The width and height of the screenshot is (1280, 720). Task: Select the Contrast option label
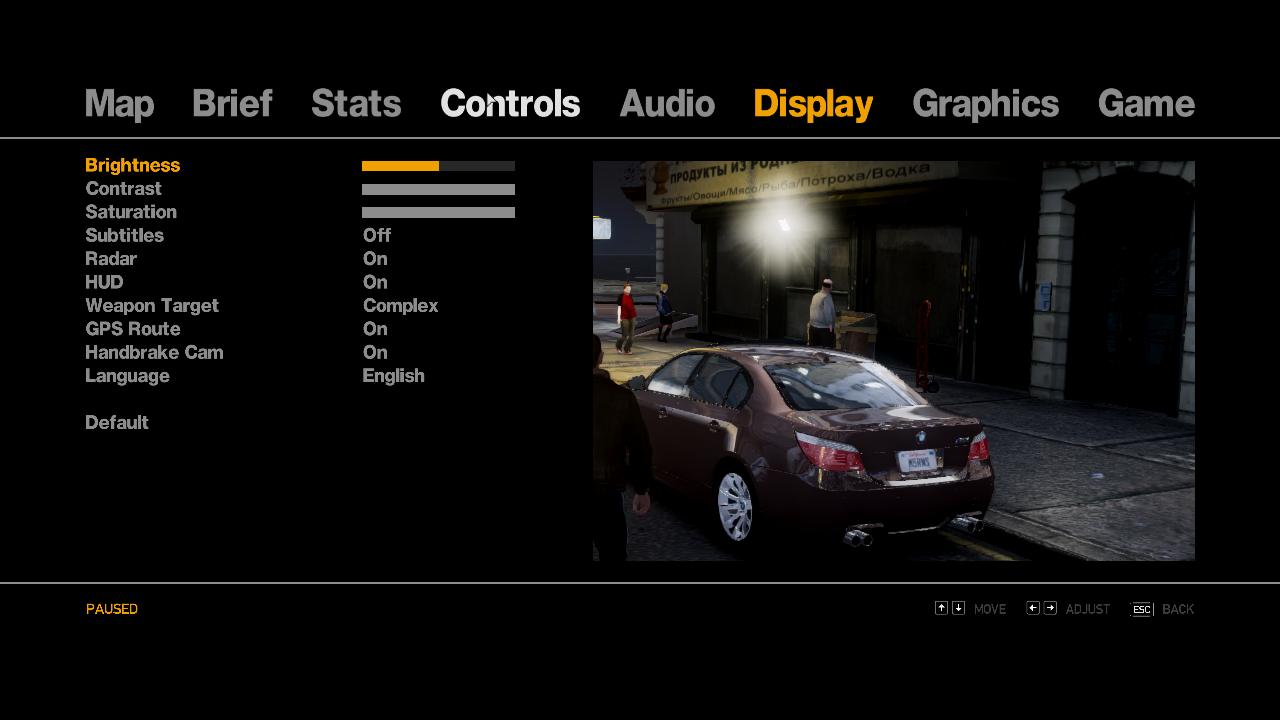123,189
